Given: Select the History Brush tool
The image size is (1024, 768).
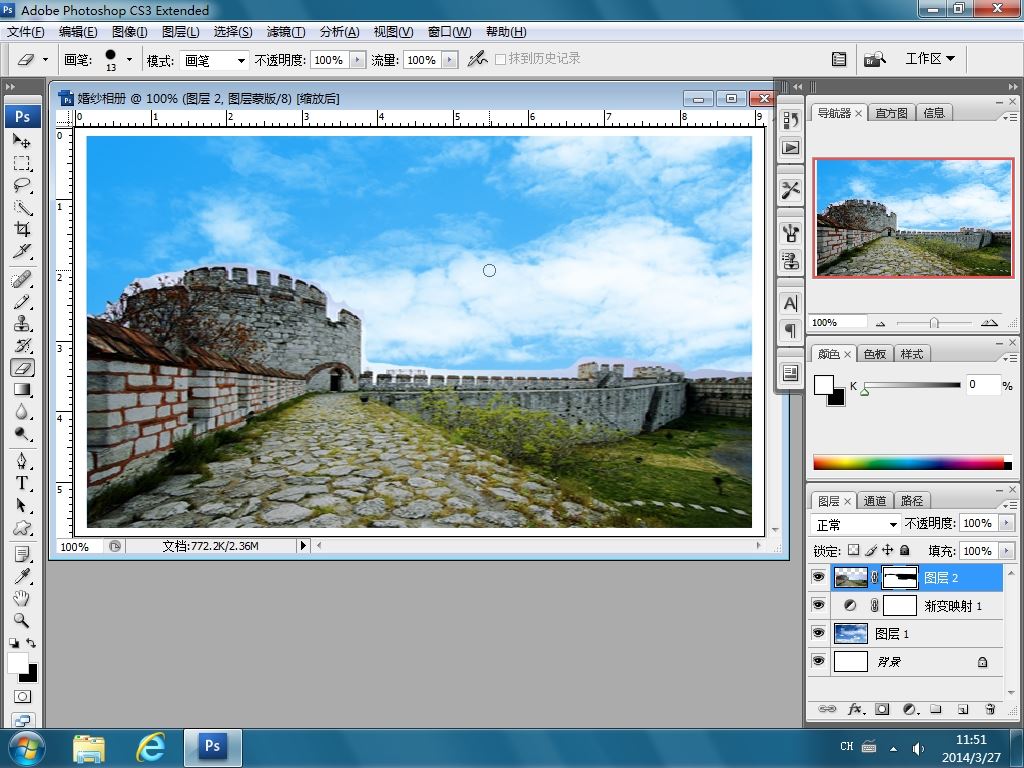Looking at the screenshot, I should [x=22, y=345].
